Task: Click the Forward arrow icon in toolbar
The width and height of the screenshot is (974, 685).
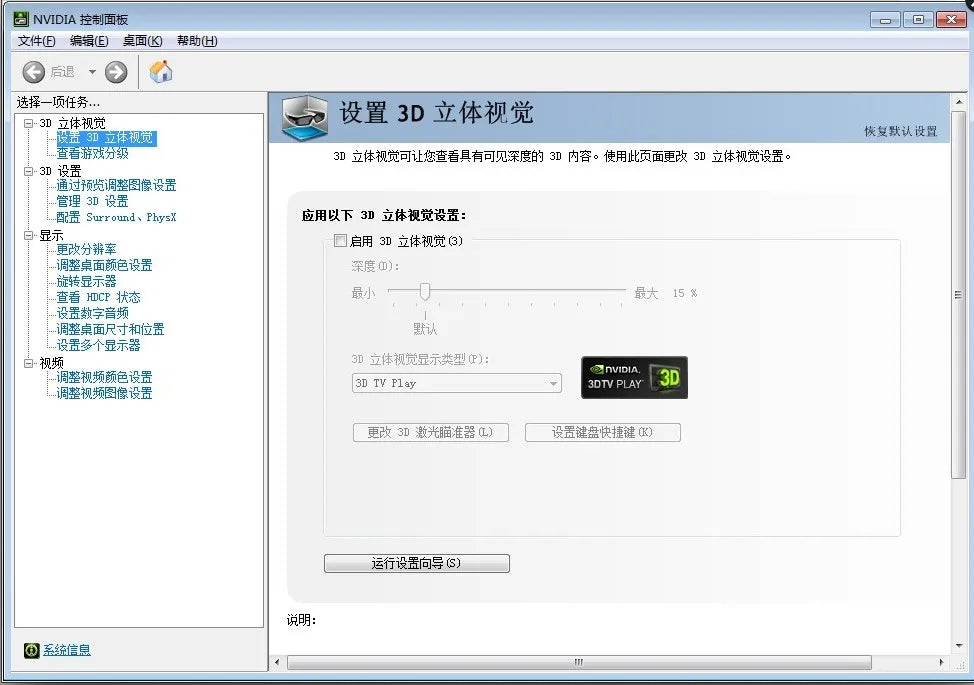Action: [116, 72]
